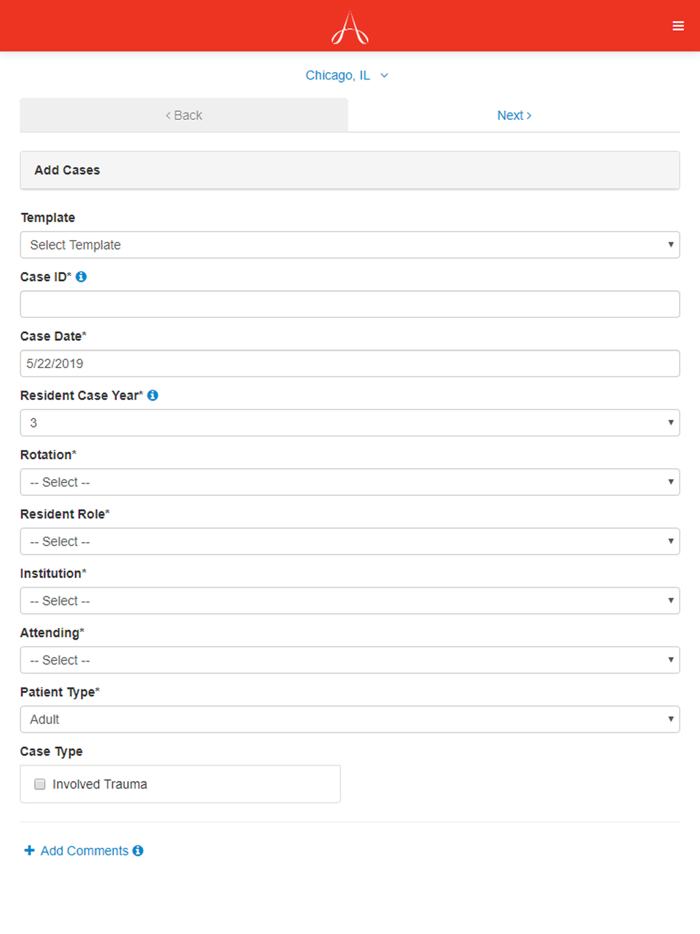Open the hamburger menu in the header
Image resolution: width=700 pixels, height=934 pixels.
[678, 25]
